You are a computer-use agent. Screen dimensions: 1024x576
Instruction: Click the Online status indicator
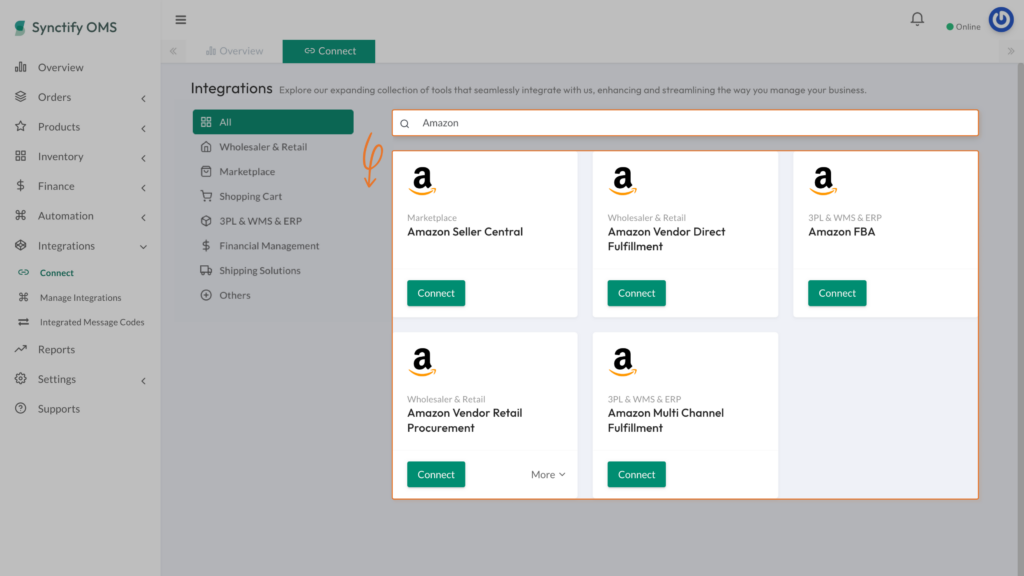(x=963, y=27)
